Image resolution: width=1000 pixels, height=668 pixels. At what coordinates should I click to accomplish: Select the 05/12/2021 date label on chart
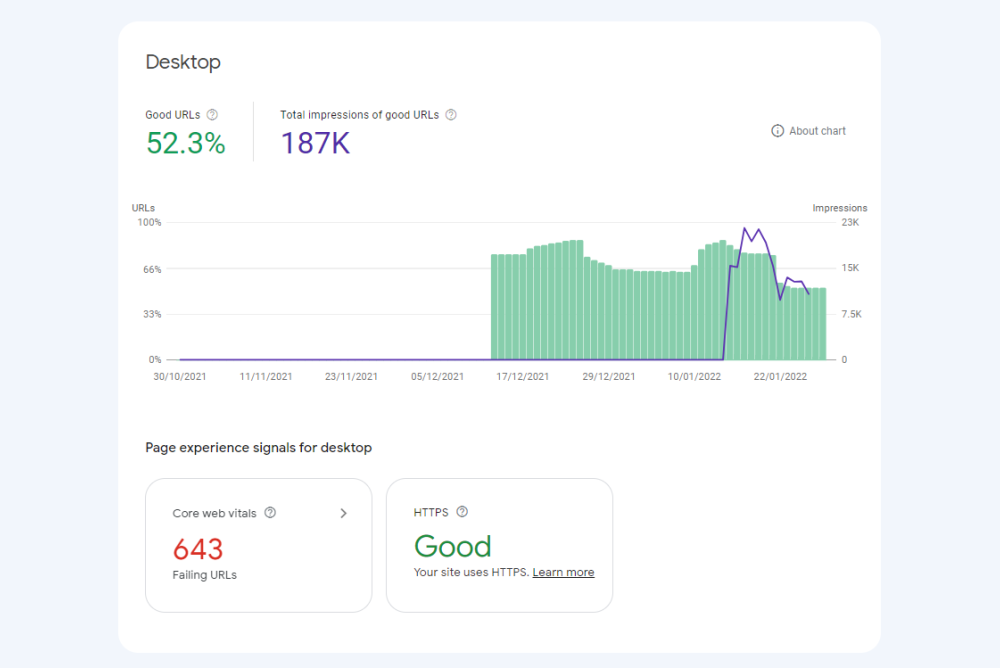point(438,376)
